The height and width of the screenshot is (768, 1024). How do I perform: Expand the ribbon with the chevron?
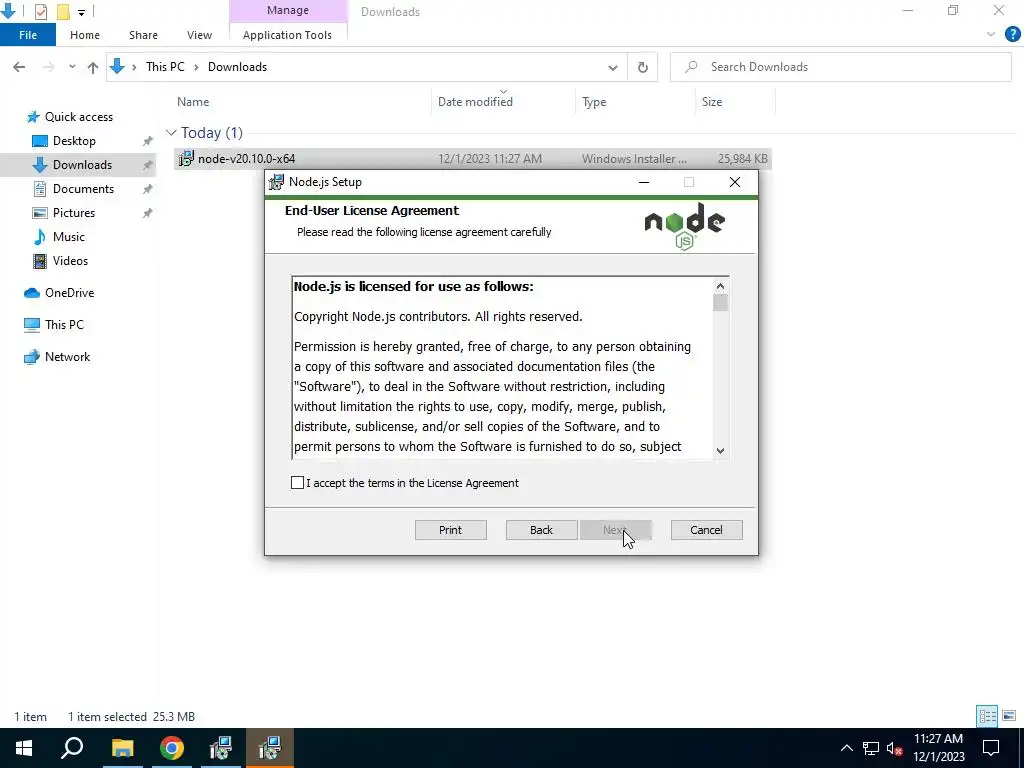click(991, 35)
